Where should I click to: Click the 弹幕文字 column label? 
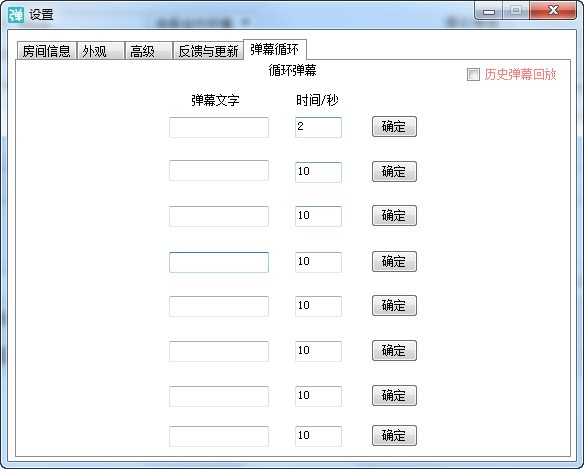(x=215, y=100)
